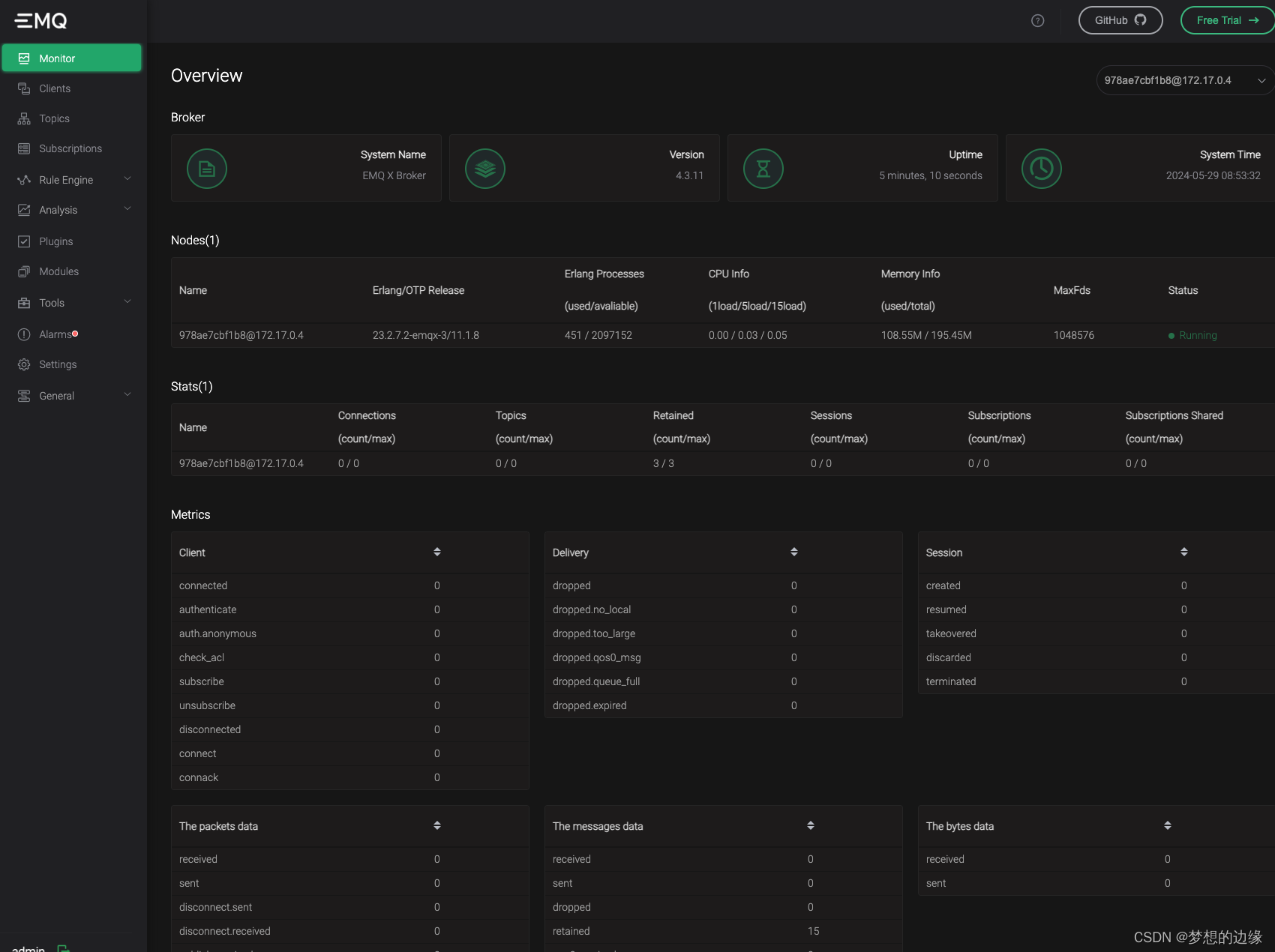Click the Modules sidebar icon
The width and height of the screenshot is (1275, 952).
24,271
